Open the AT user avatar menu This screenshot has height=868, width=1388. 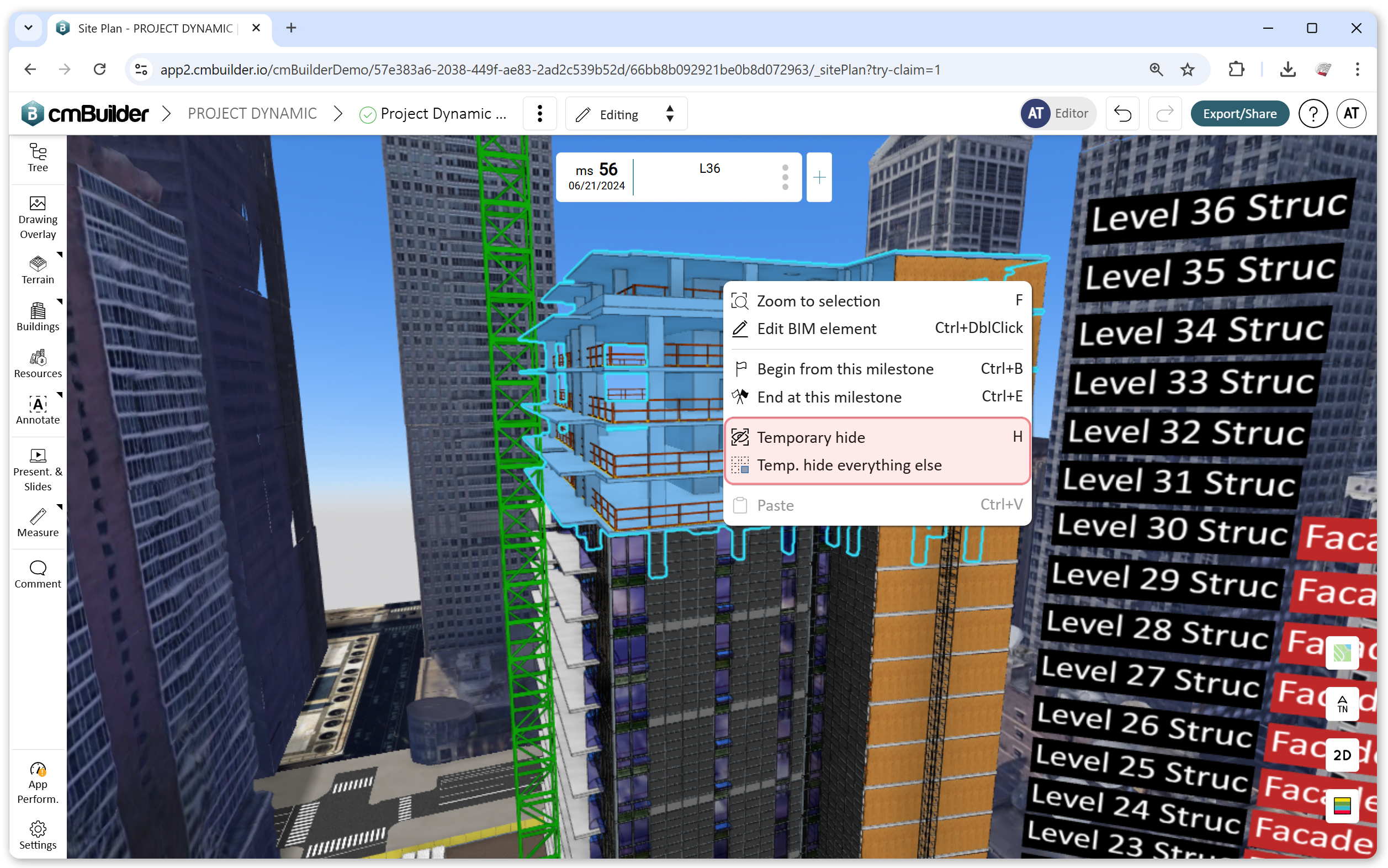point(1350,114)
